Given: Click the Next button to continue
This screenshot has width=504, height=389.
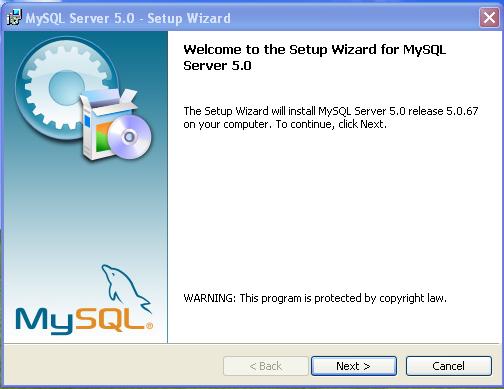Looking at the screenshot, I should pos(354,366).
